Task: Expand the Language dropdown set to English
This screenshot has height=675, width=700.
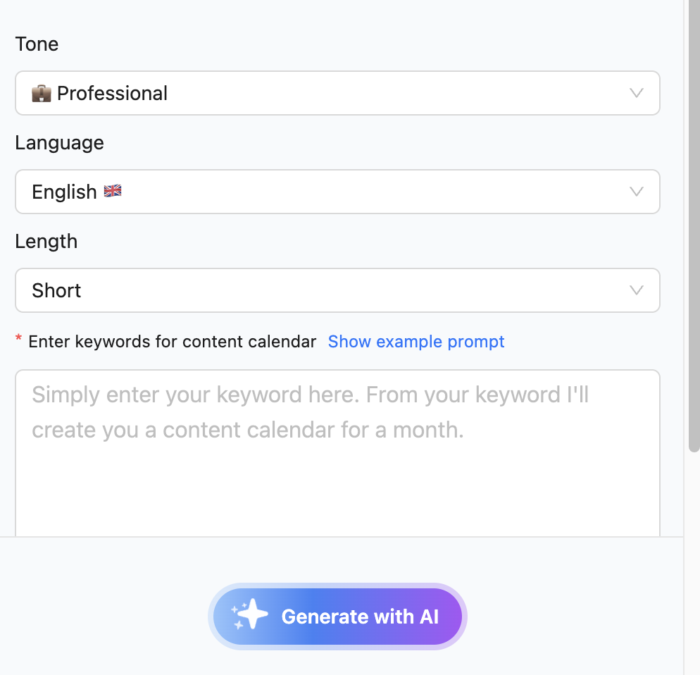Action: pos(338,192)
